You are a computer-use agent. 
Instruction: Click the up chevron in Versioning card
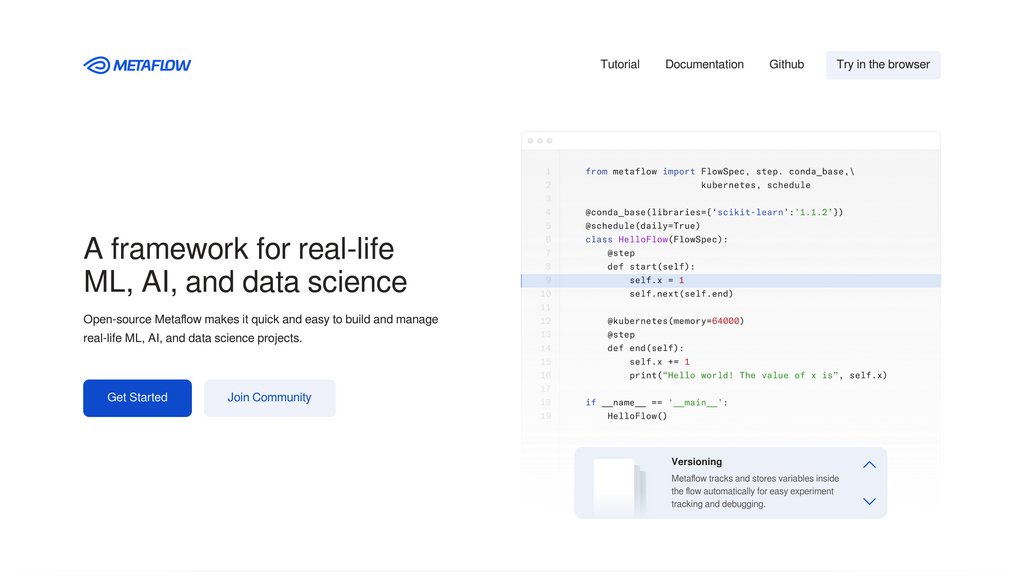click(x=869, y=465)
